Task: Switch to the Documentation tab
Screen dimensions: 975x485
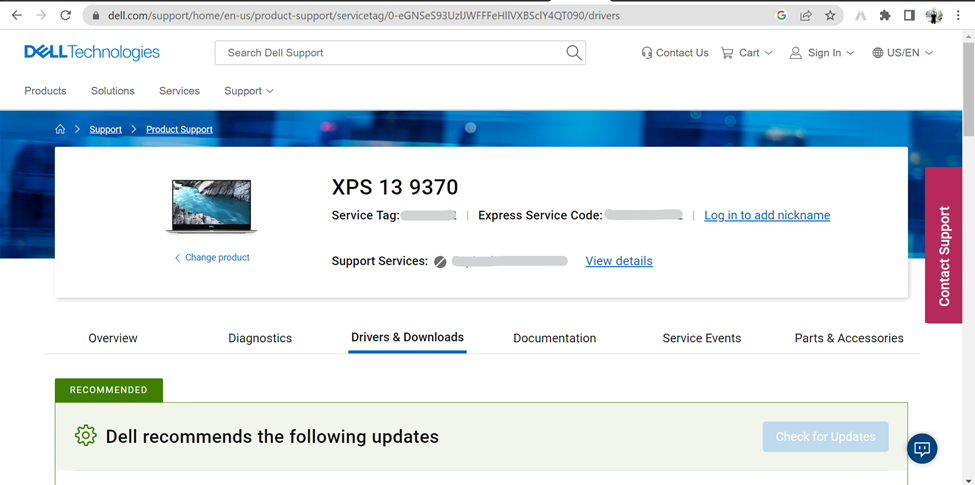Action: click(x=555, y=338)
